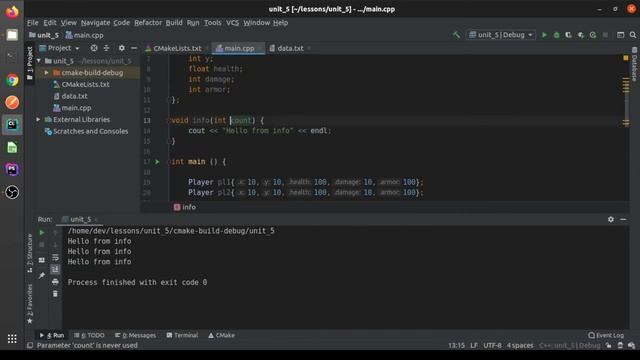This screenshot has width=640, height=360.
Task: Open the Tools menu
Action: click(212, 23)
